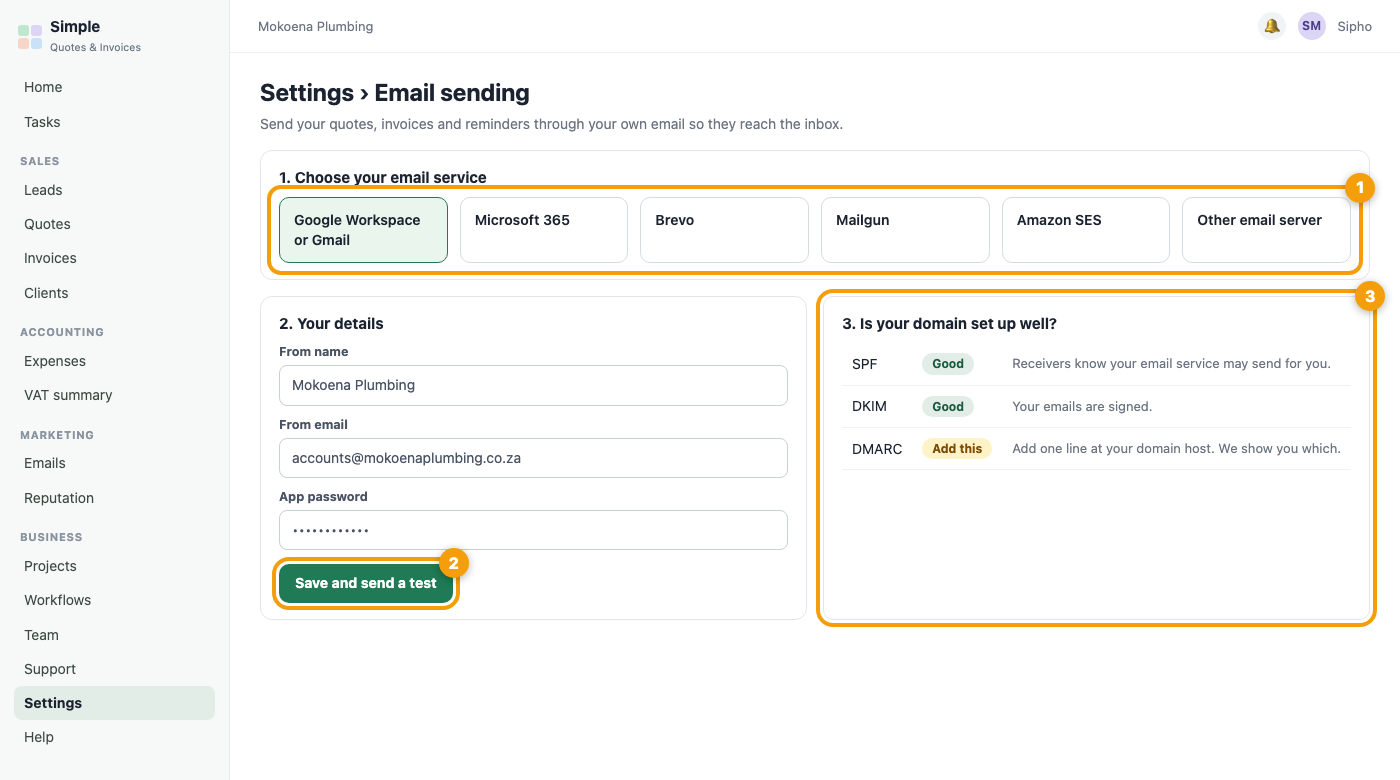Click the 'Settings › Email sending' heading

coord(395,93)
